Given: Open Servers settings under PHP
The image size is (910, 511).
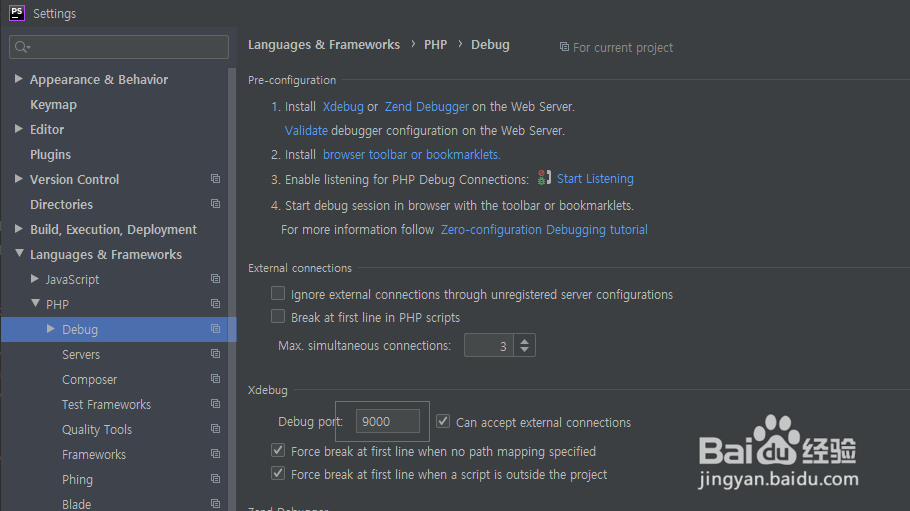Looking at the screenshot, I should 81,354.
